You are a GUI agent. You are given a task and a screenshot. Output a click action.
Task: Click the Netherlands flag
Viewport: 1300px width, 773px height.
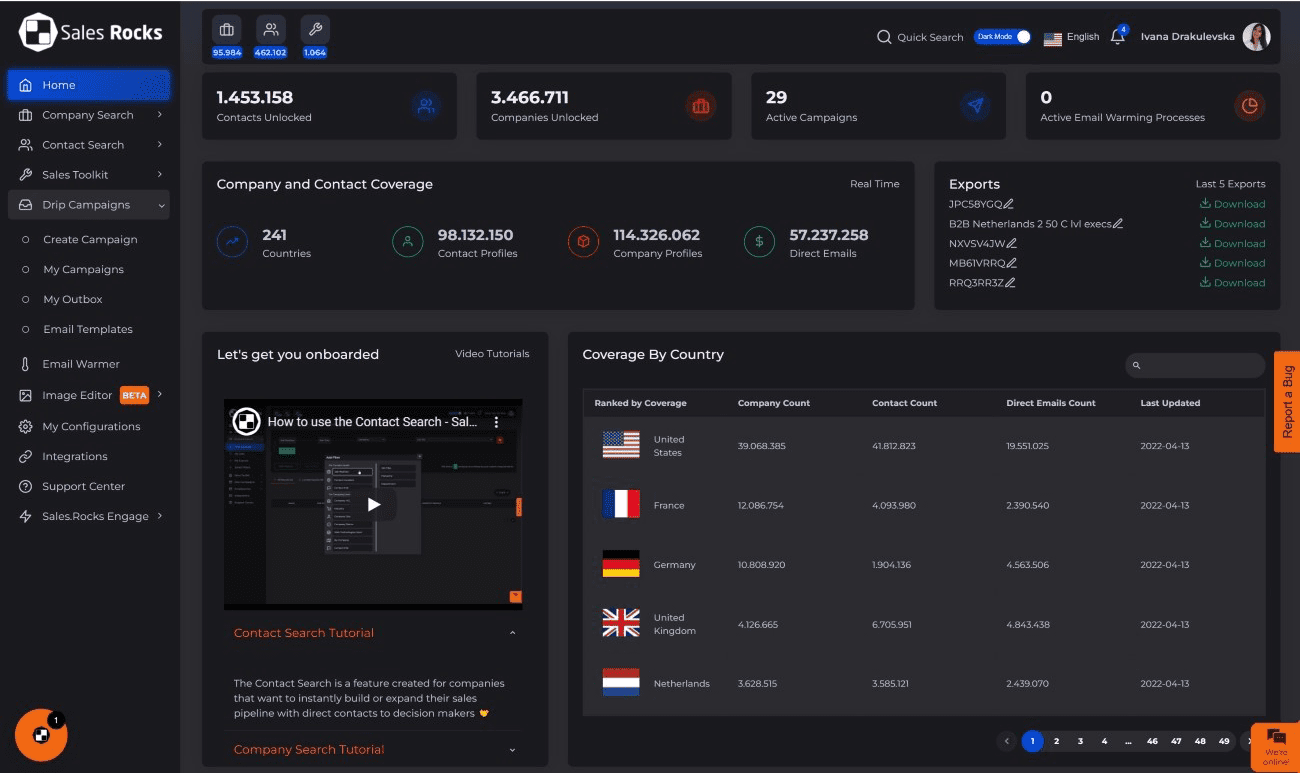tap(621, 683)
